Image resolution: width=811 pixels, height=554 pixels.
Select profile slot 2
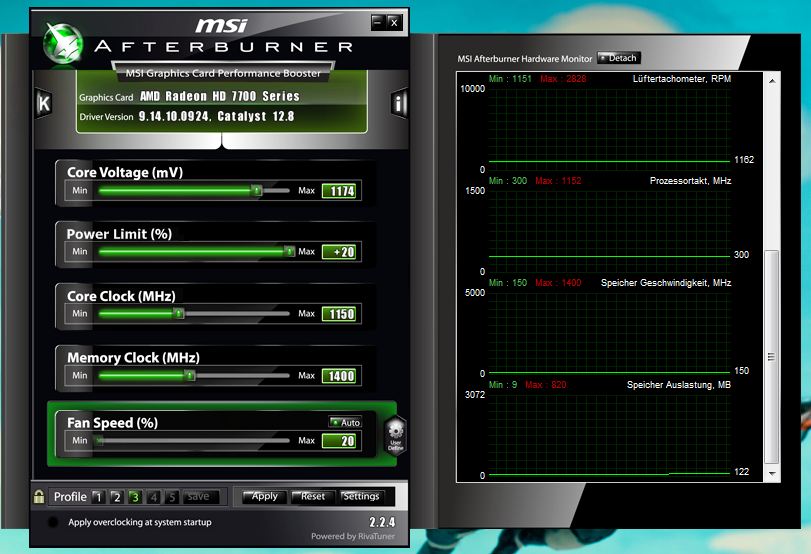click(x=116, y=497)
